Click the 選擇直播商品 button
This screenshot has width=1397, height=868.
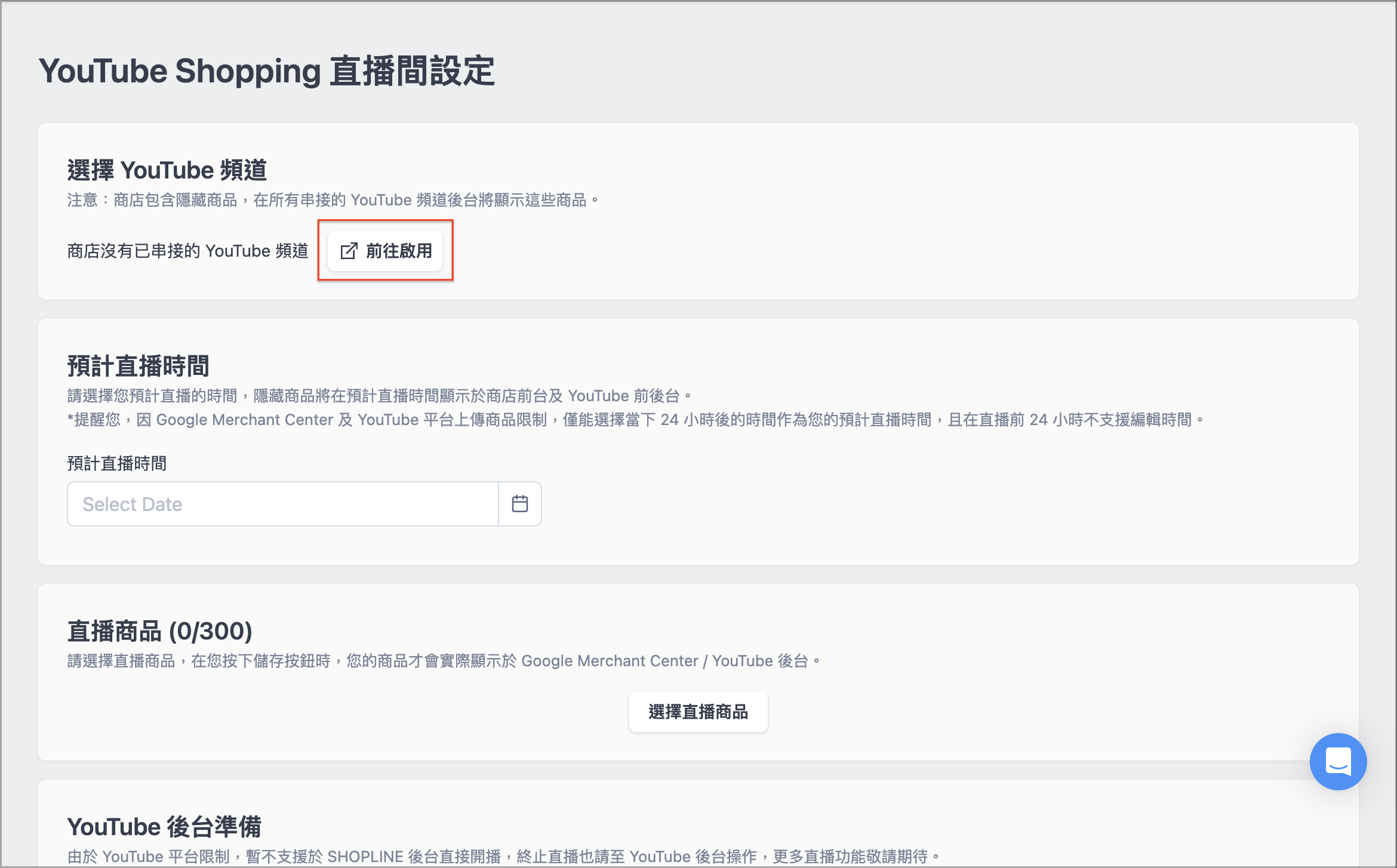(698, 712)
